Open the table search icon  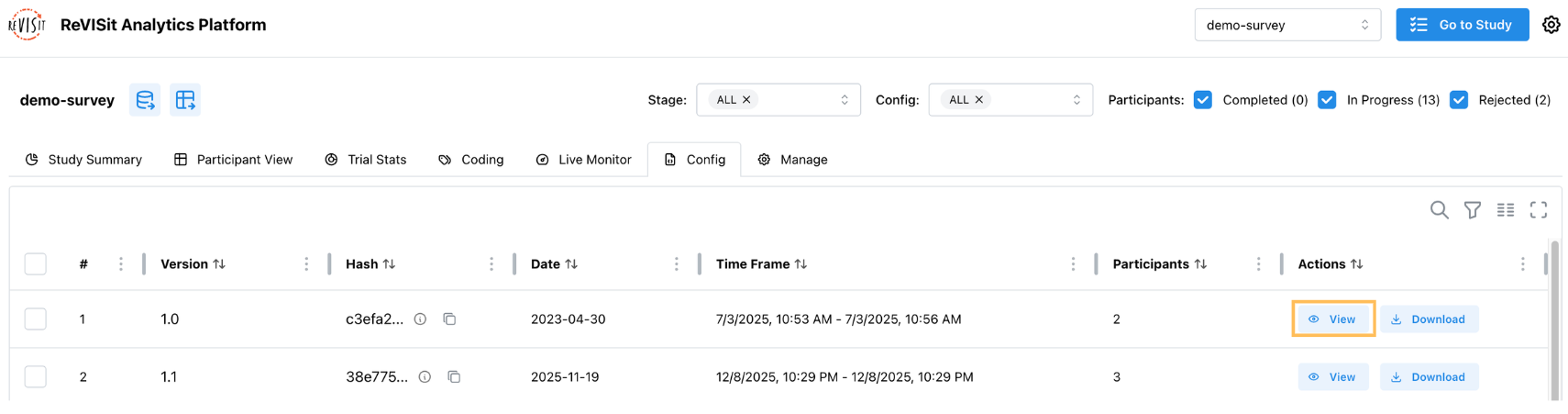pos(1440,210)
